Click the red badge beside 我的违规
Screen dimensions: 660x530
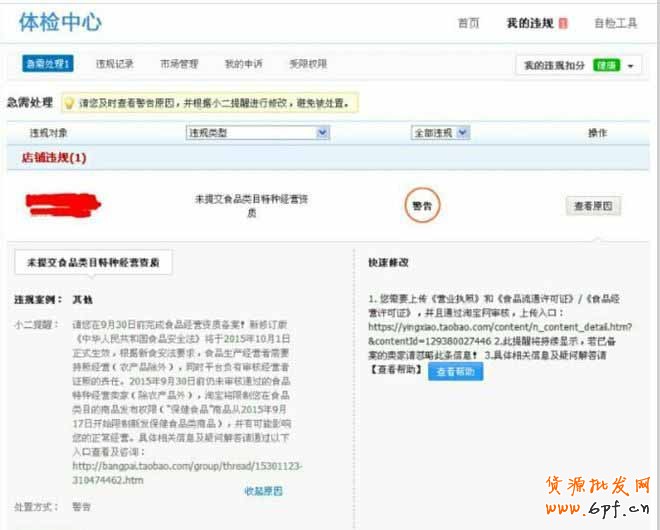click(x=564, y=23)
